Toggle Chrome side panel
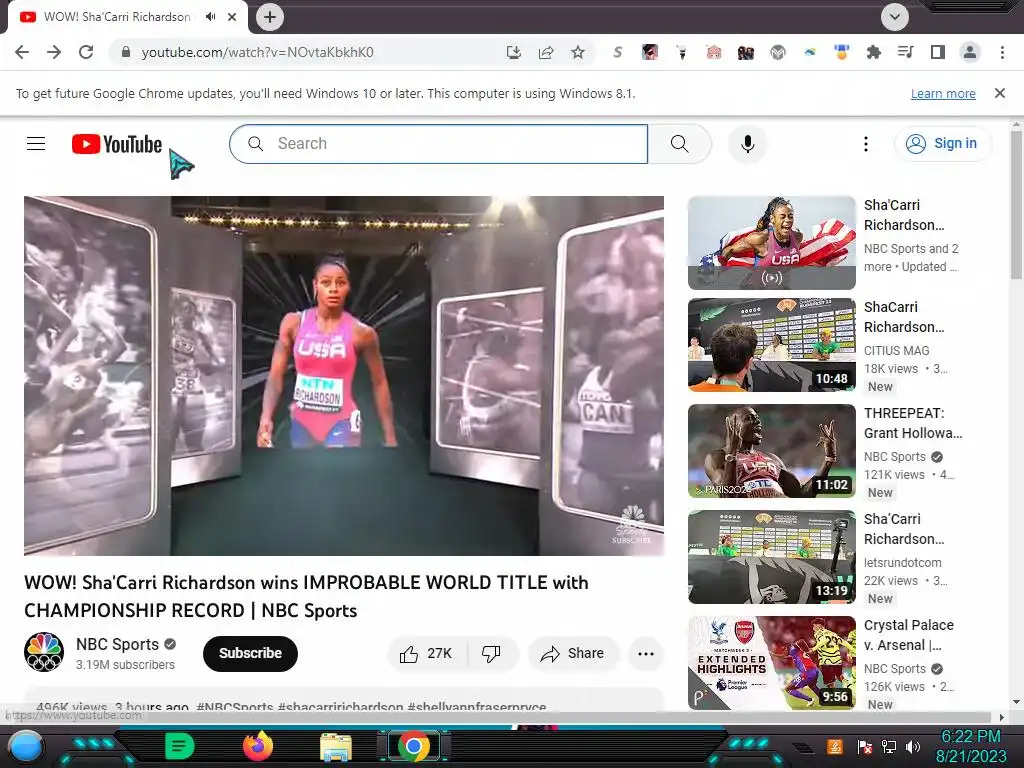Screen dimensions: 1024x768 click(938, 52)
